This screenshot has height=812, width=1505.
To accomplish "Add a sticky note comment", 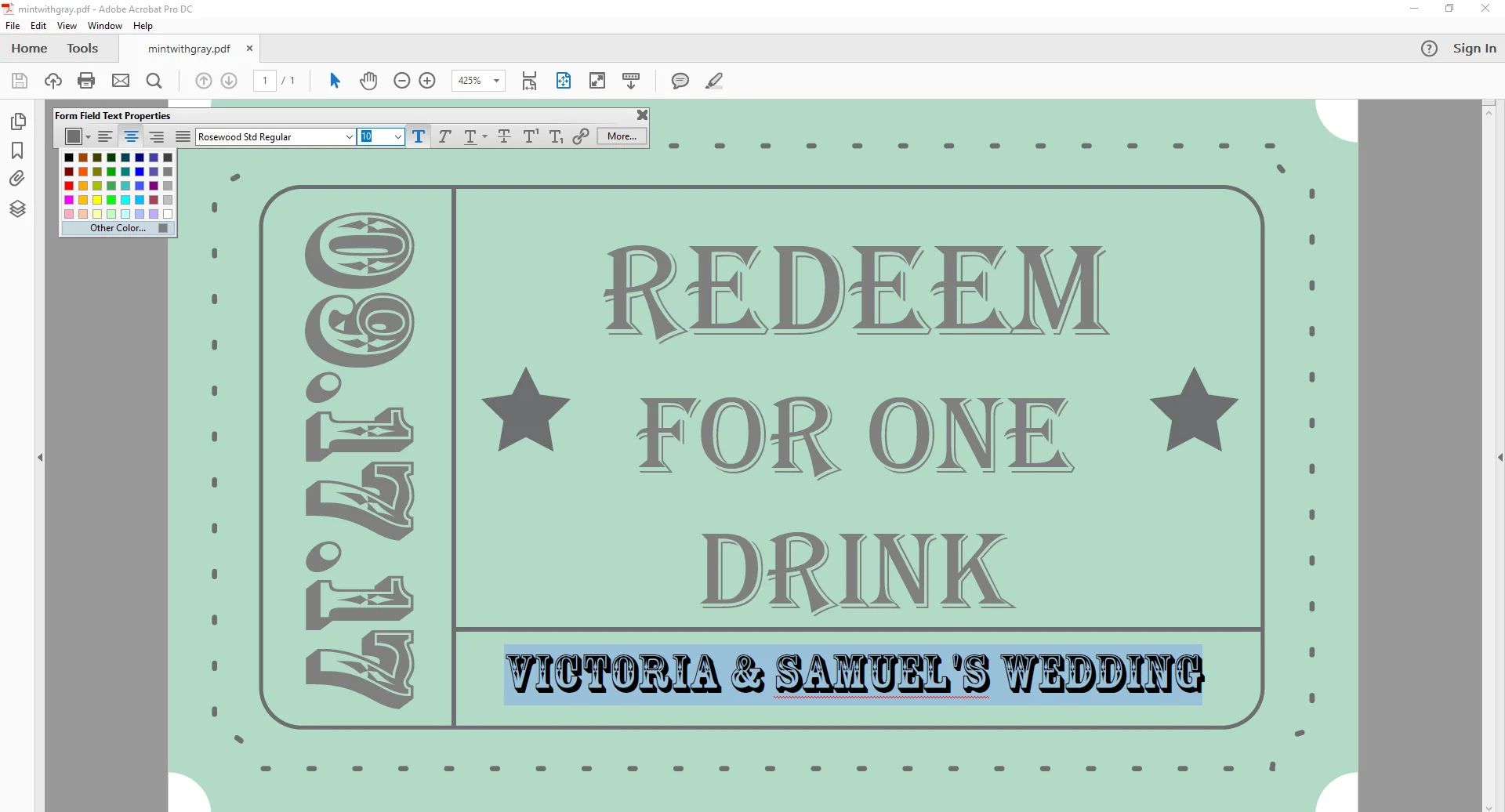I will pos(680,81).
